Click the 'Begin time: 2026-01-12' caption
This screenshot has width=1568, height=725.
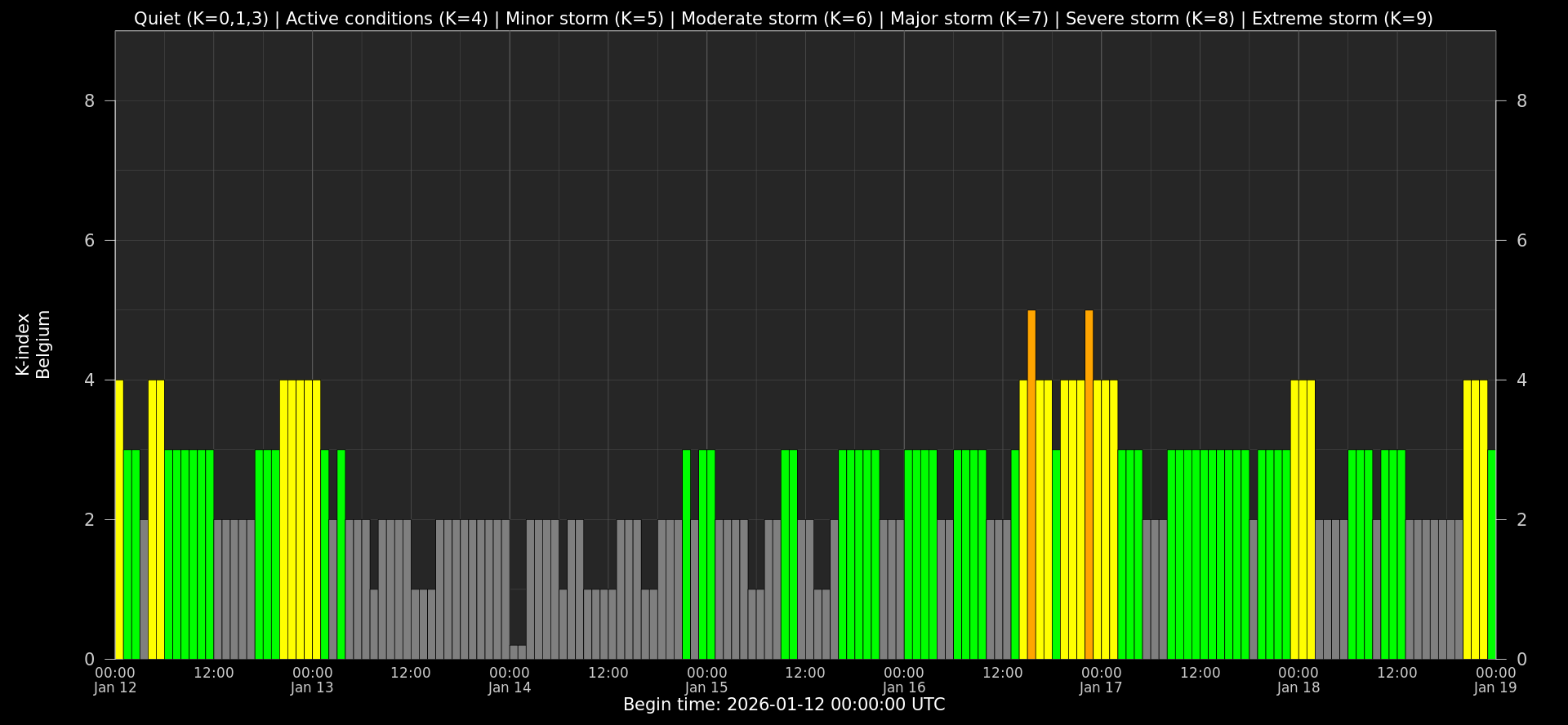point(784,705)
